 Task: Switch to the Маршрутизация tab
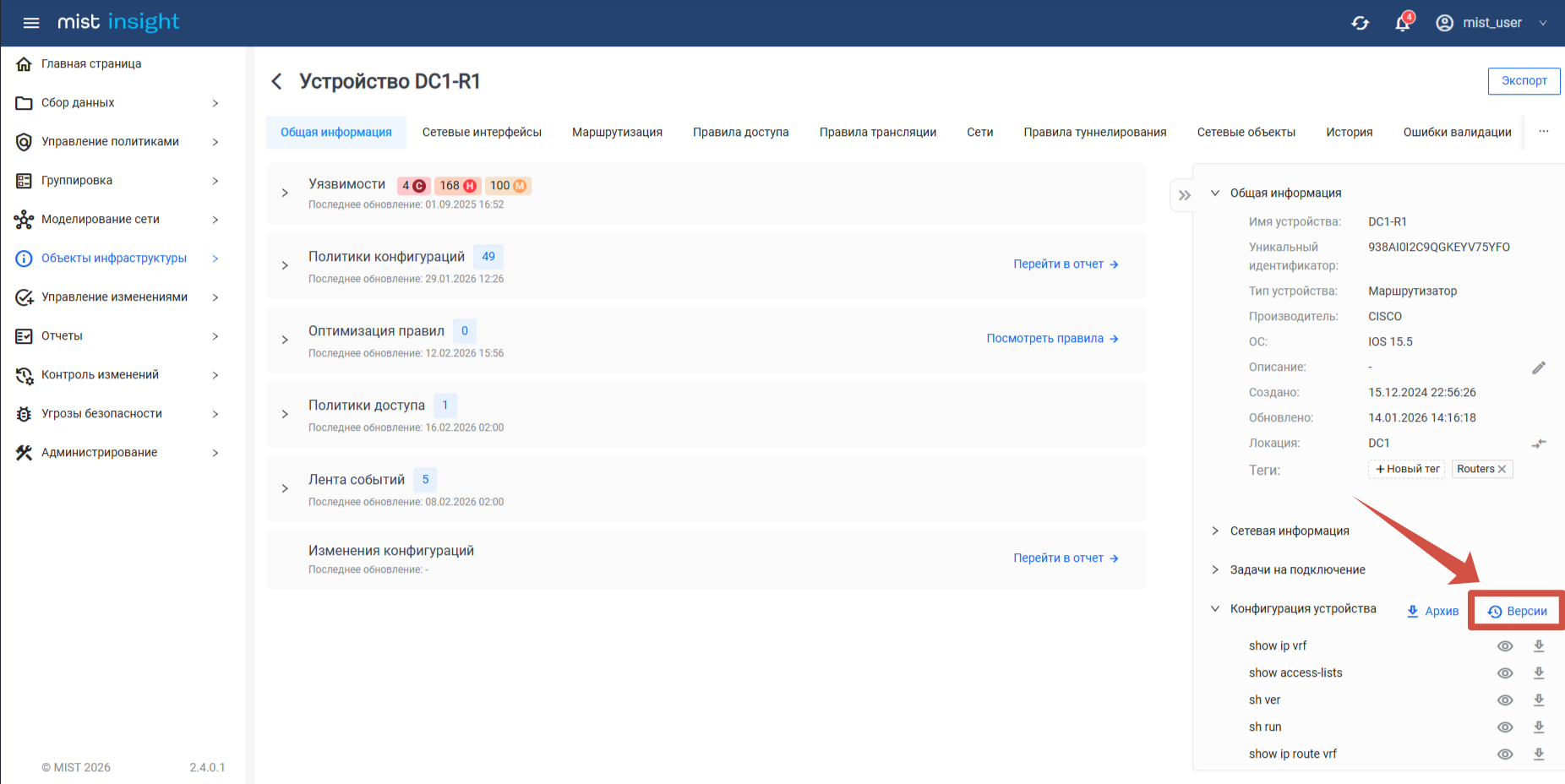click(617, 133)
